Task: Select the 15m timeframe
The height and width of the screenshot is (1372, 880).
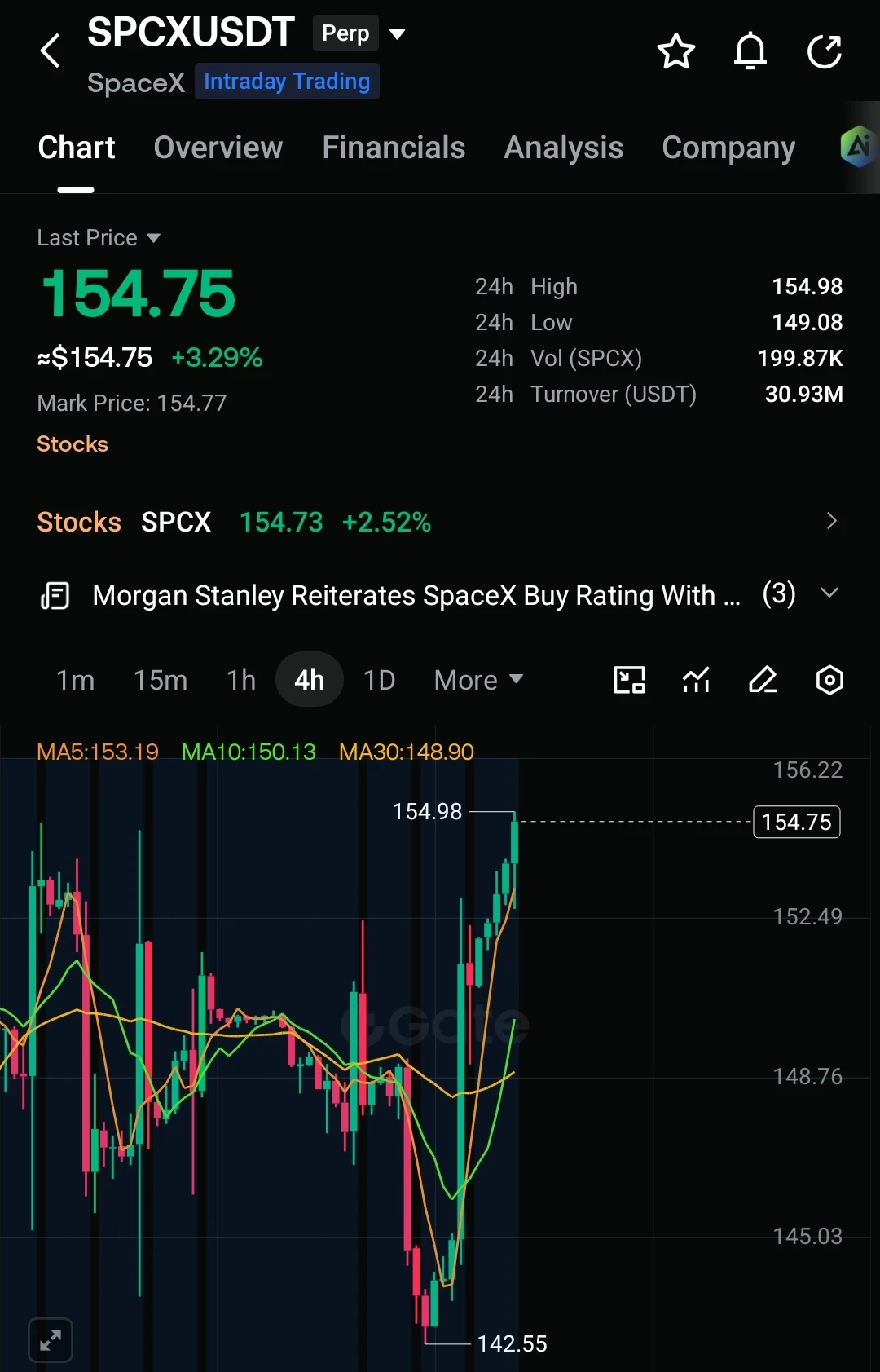Action: (x=161, y=680)
